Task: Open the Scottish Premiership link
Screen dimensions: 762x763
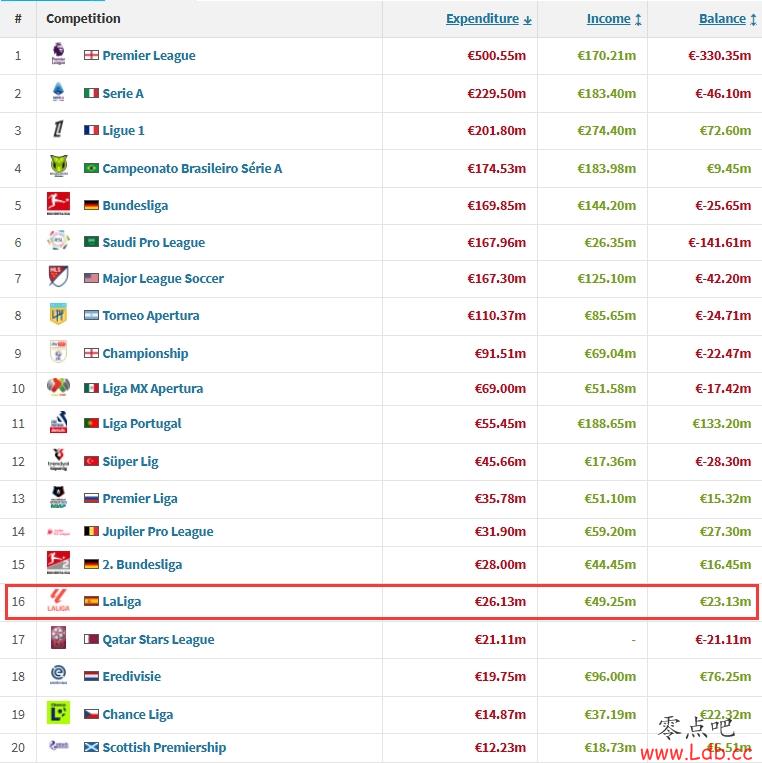Action: 164,747
